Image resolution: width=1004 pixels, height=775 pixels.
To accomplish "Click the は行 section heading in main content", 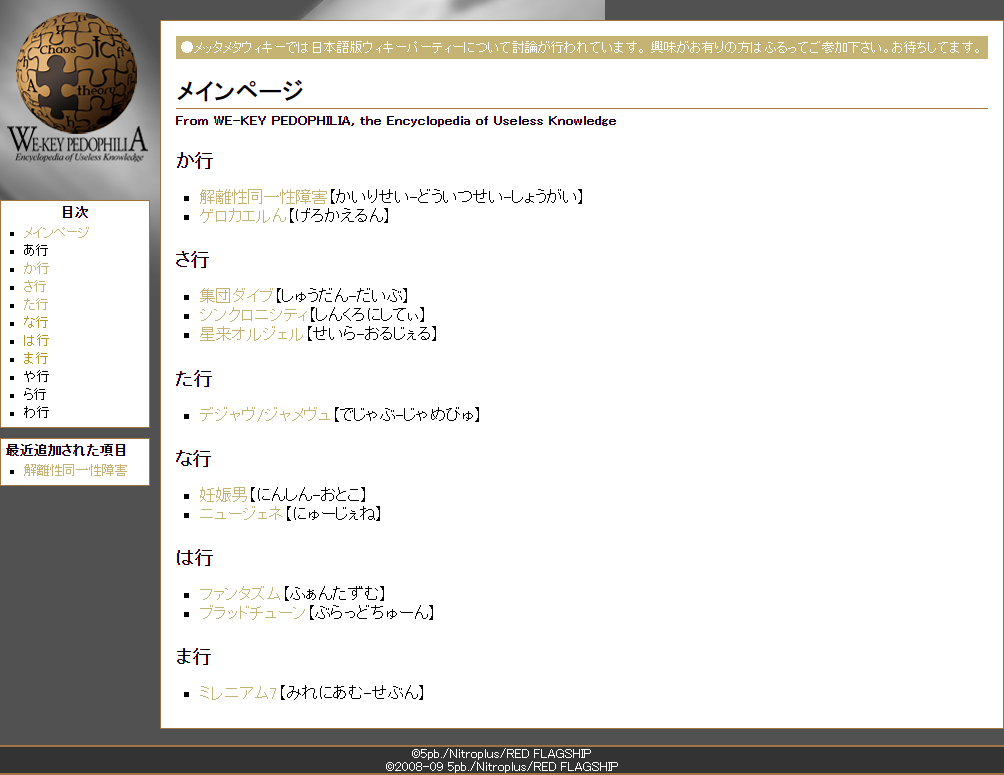I will [194, 557].
